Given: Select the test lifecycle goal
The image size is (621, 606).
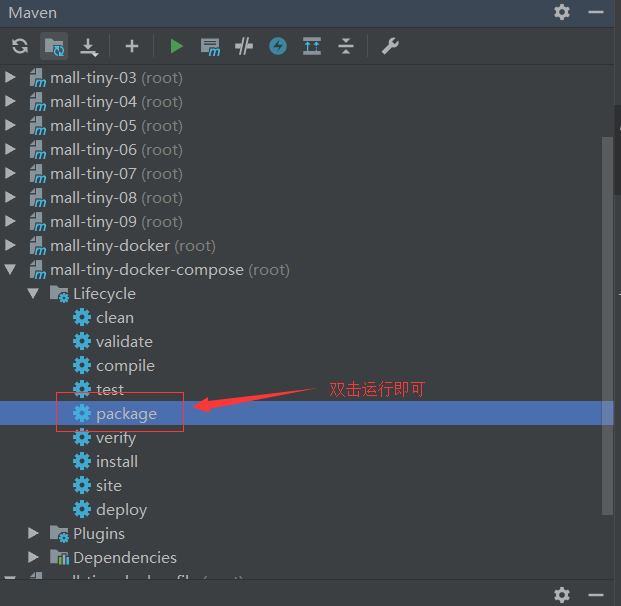Looking at the screenshot, I should (x=110, y=390).
